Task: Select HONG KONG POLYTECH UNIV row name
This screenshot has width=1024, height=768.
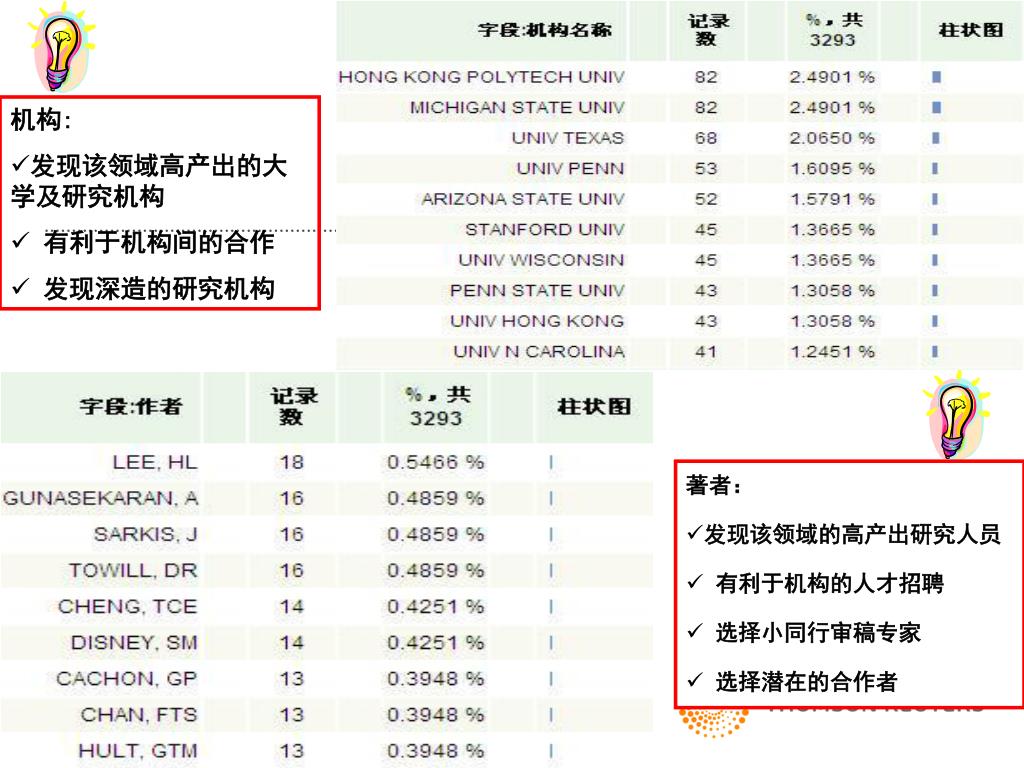Action: point(481,77)
